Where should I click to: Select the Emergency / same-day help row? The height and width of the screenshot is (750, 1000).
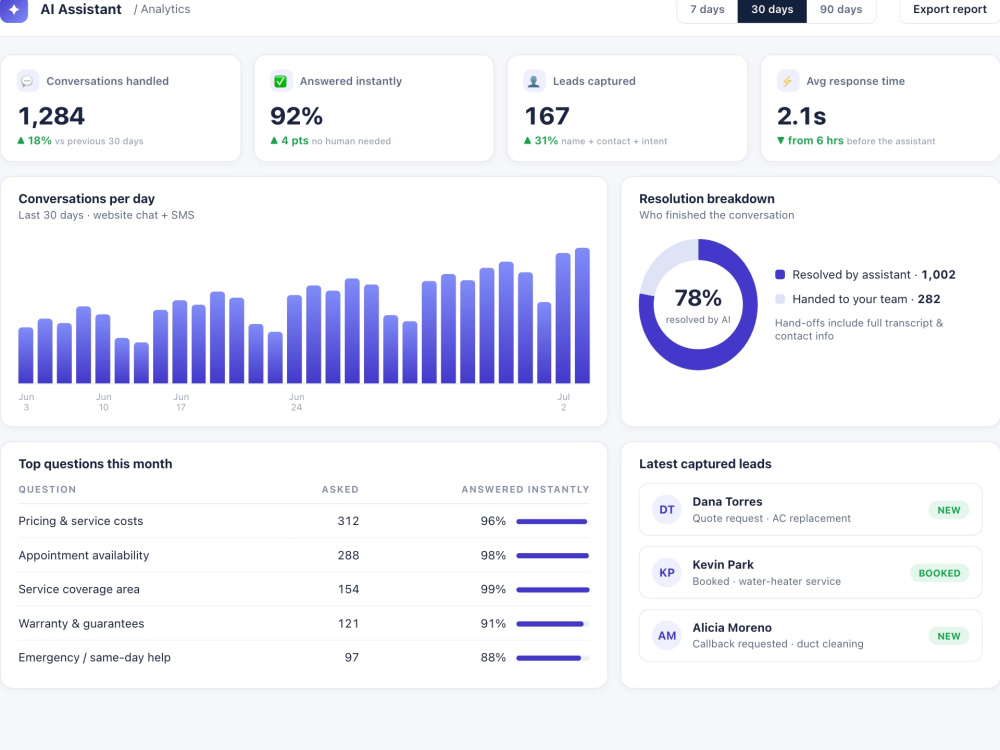(x=304, y=658)
